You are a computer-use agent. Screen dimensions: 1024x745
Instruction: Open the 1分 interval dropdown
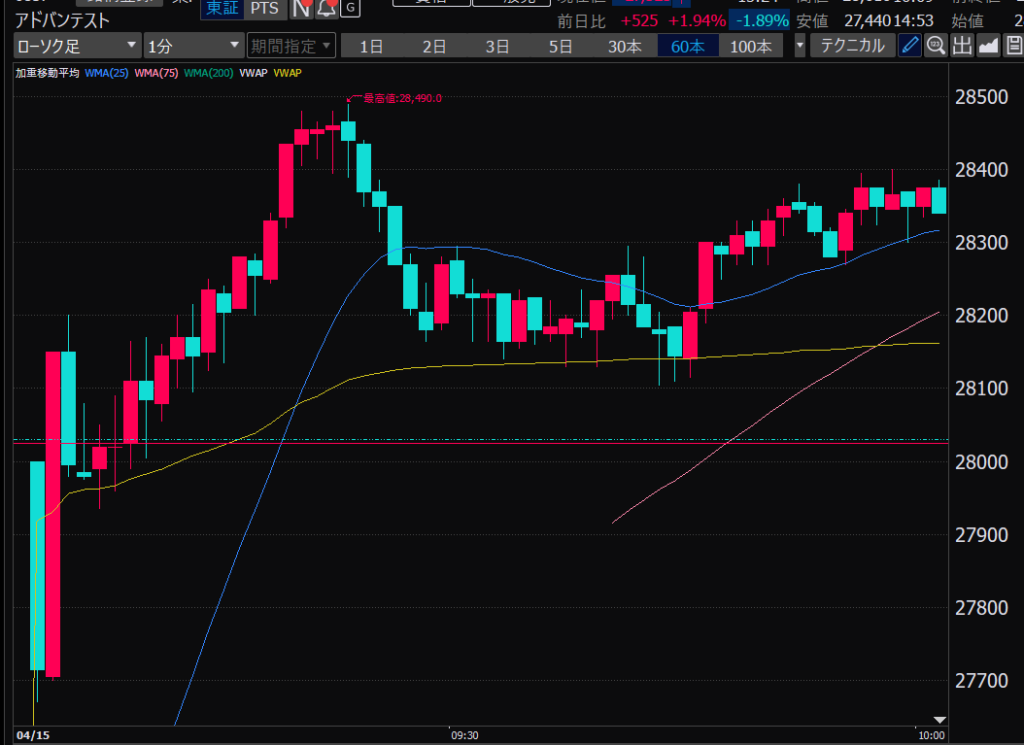193,46
